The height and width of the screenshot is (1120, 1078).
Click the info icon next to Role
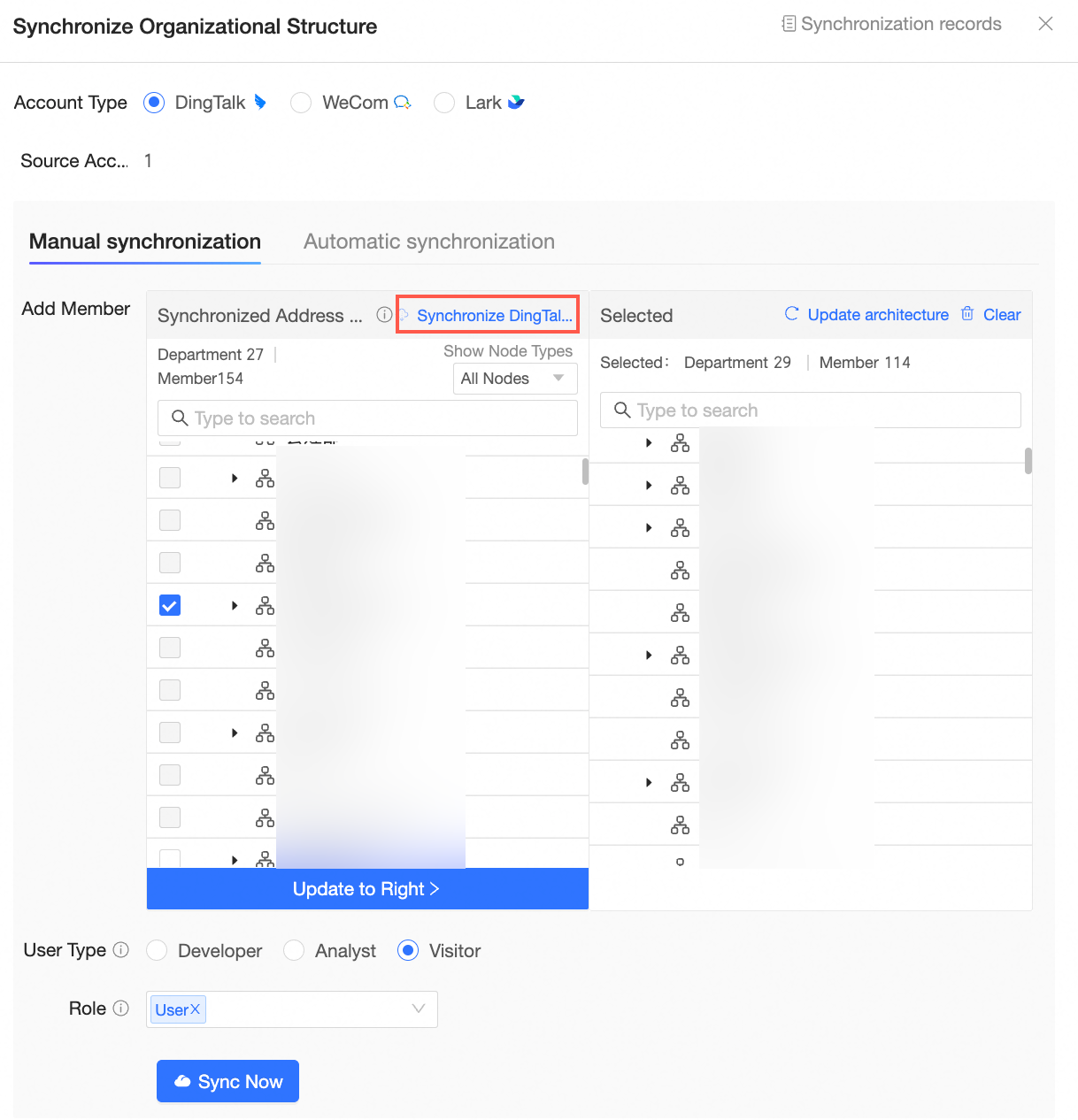[x=121, y=1009]
